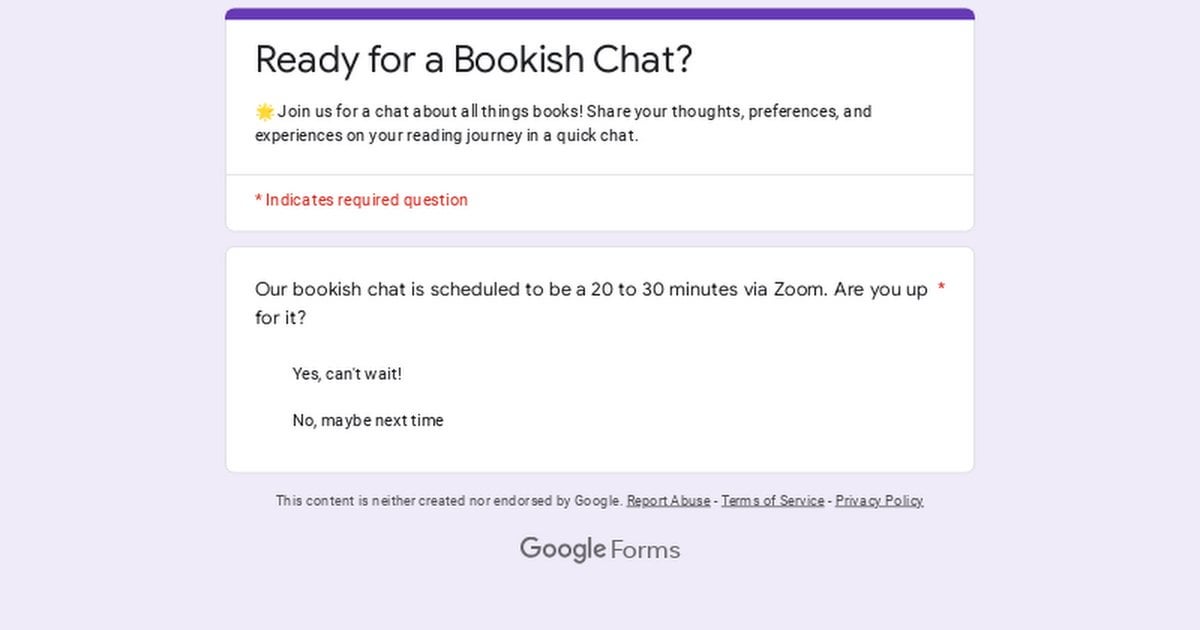1200x630 pixels.
Task: Click the red asterisk beside the Zoom question
Action: tap(941, 290)
